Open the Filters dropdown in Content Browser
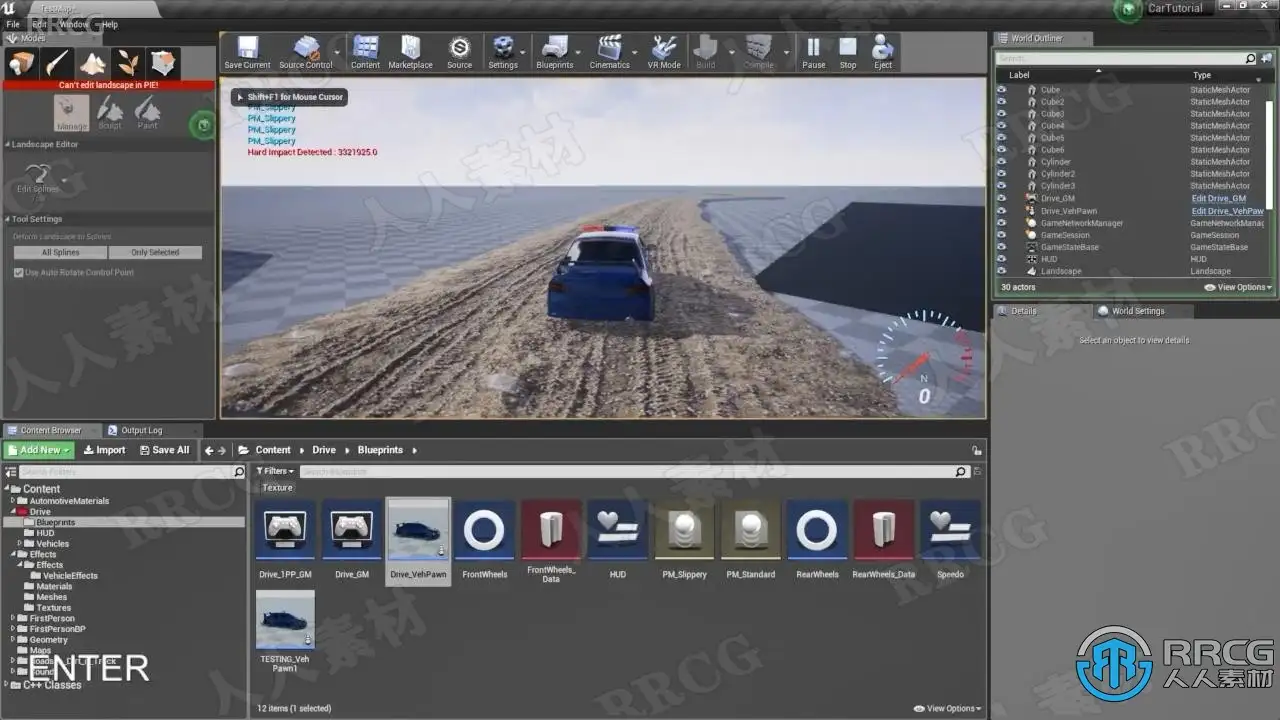 coord(275,471)
